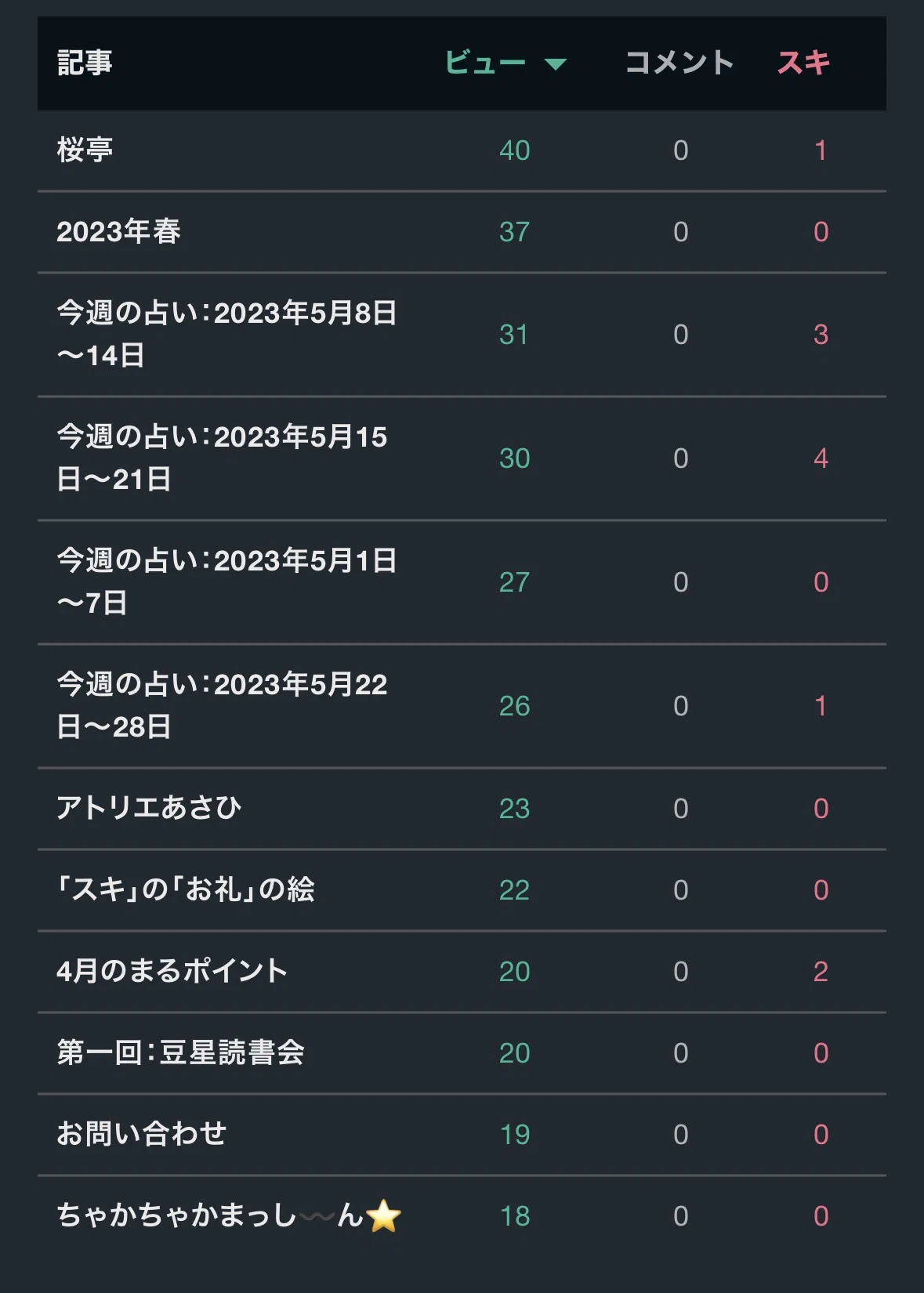Sort by スキ column header
The height and width of the screenshot is (1293, 924).
[x=803, y=63]
